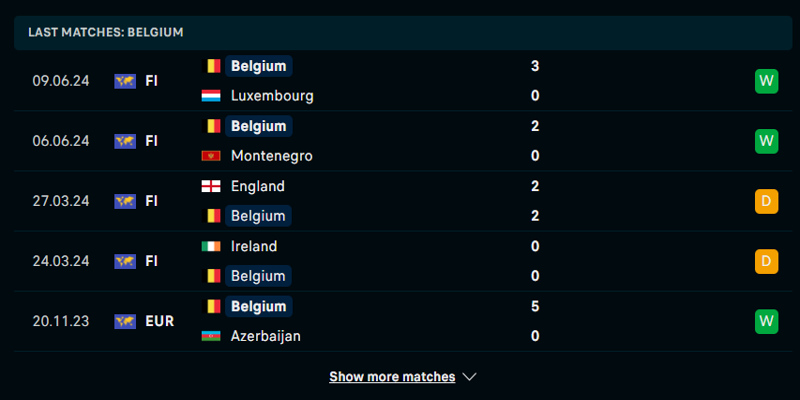Click the Azerbaijan flag icon

click(x=211, y=336)
